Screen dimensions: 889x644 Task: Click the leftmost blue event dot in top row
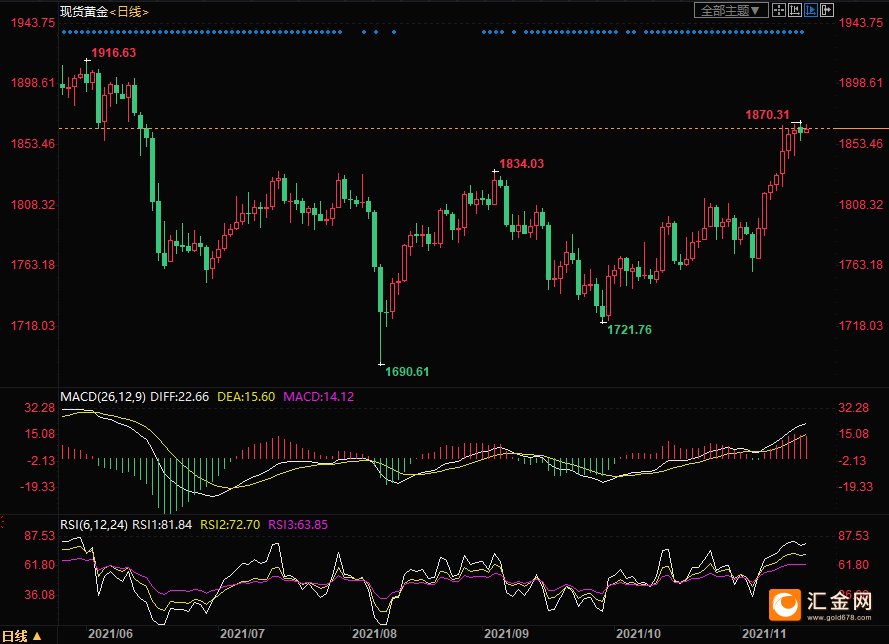pyautogui.click(x=62, y=32)
